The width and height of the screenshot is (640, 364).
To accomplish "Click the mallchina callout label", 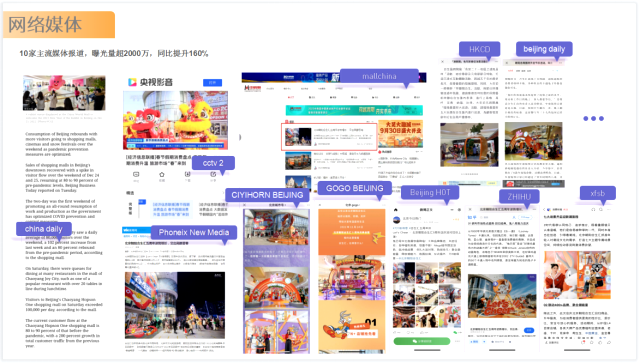I will point(379,76).
